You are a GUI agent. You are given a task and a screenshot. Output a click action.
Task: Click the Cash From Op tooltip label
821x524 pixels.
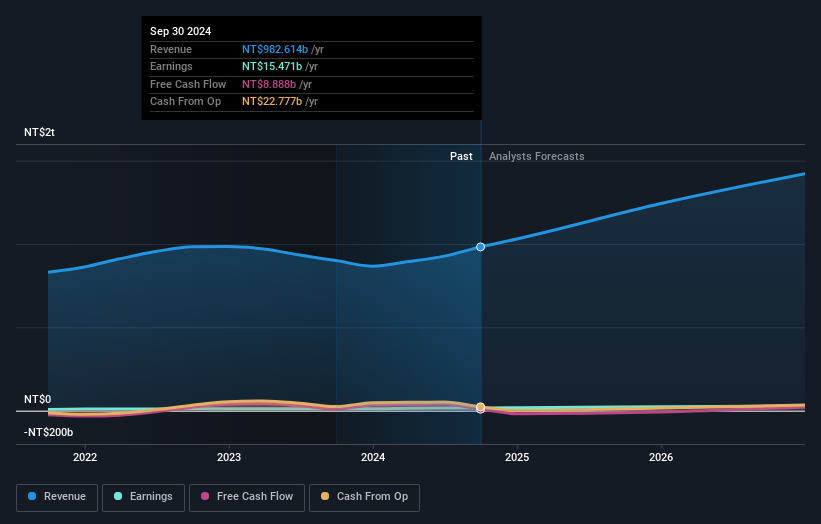pyautogui.click(x=185, y=102)
